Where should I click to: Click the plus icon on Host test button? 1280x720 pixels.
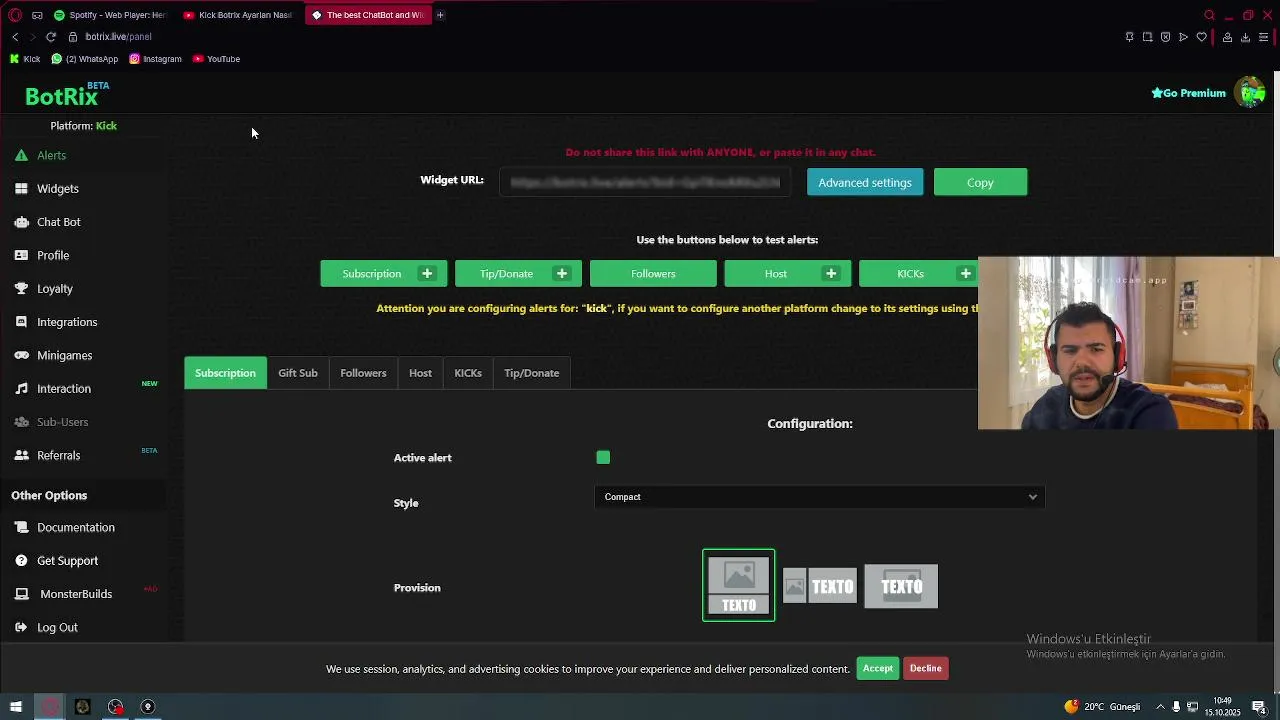coord(831,274)
